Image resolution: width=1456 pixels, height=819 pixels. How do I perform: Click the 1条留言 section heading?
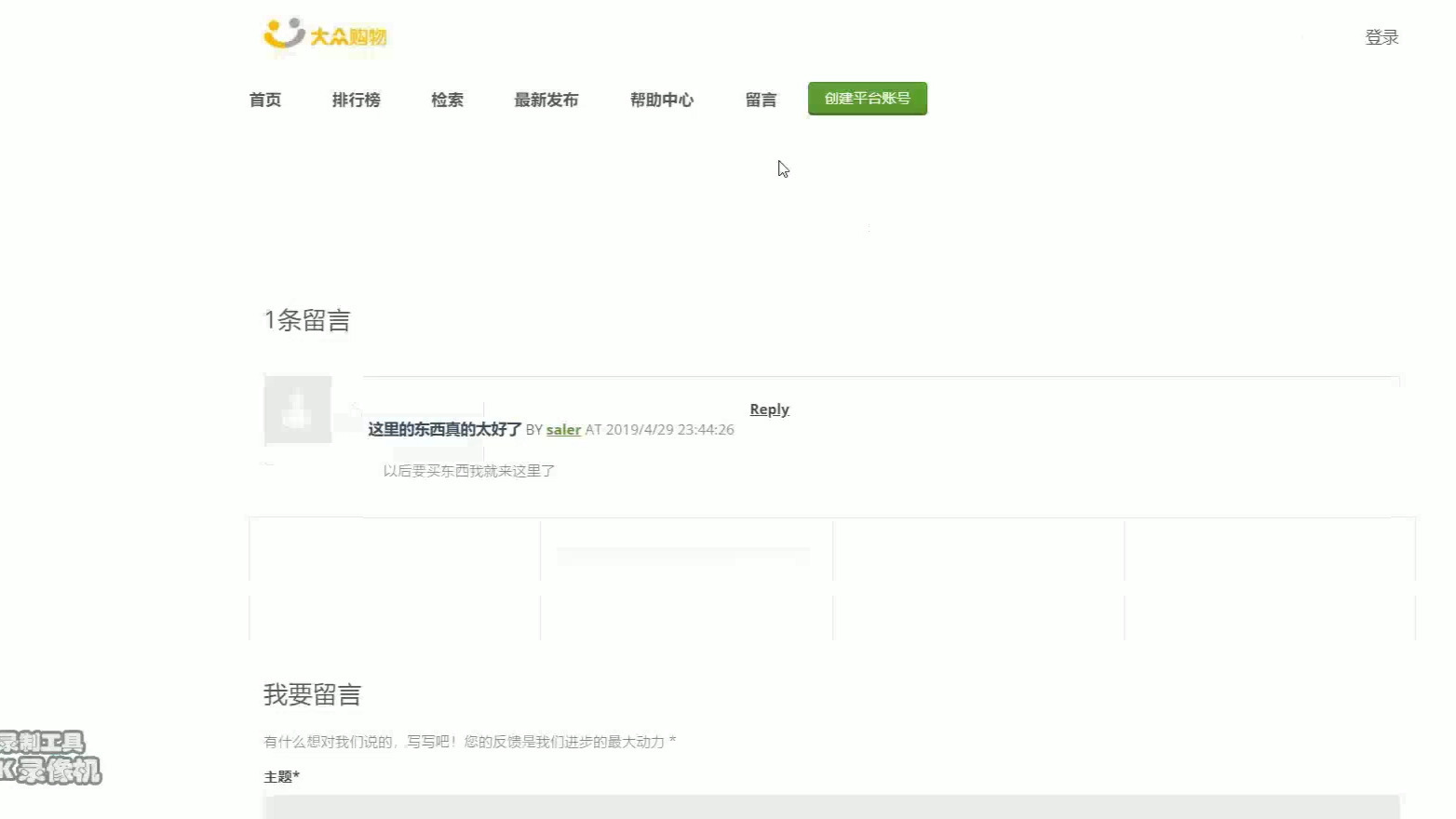tap(308, 320)
